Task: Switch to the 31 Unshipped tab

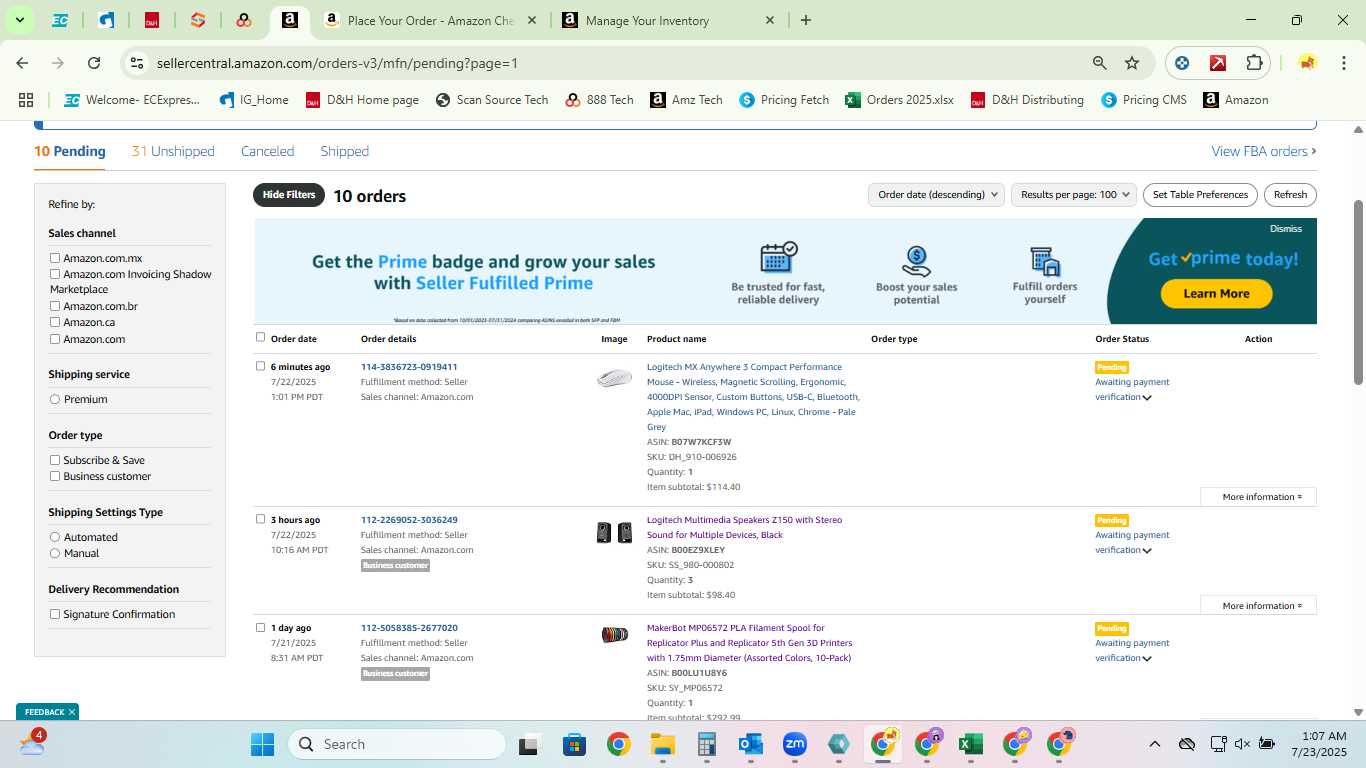Action: point(173,151)
